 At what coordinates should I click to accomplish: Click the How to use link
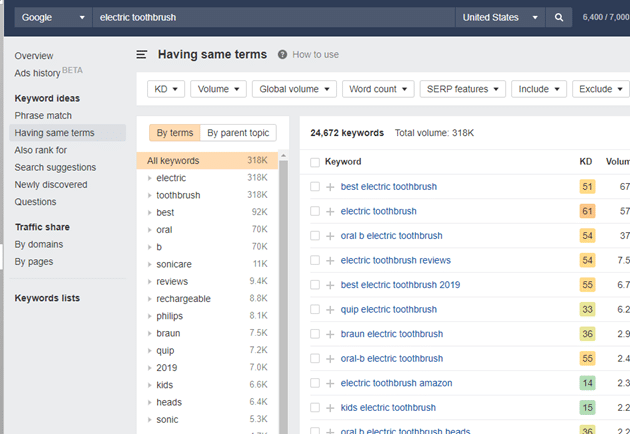click(x=315, y=55)
